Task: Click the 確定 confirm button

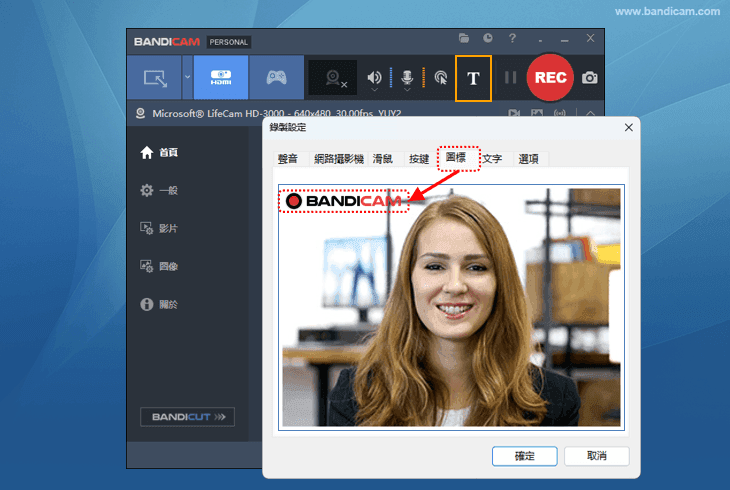Action: point(525,456)
